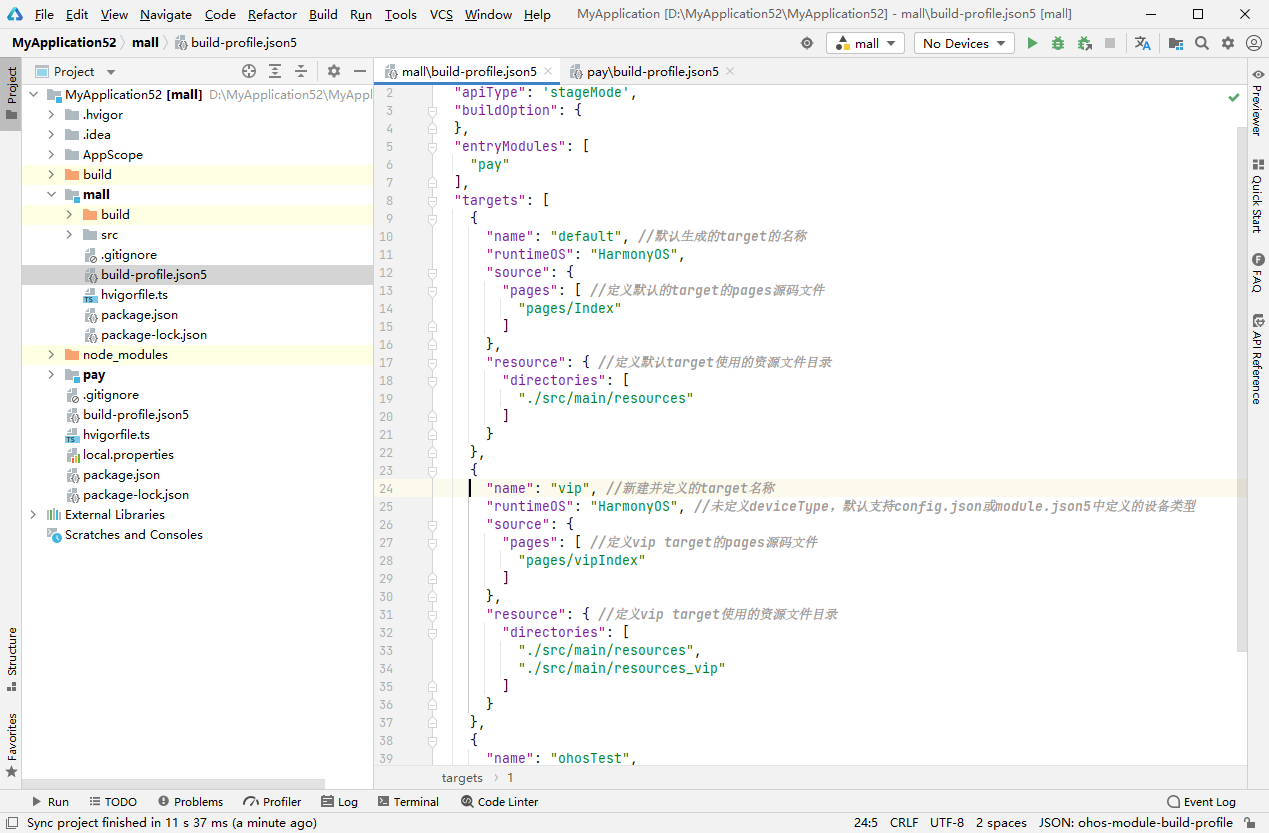
Task: Click the 24:5 line column indicator
Action: [x=866, y=822]
